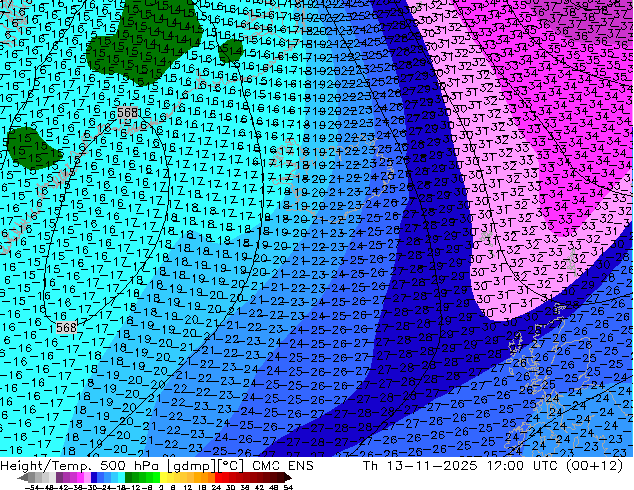Click the lower 568 contour height label
The height and width of the screenshot is (490, 634).
click(66, 327)
